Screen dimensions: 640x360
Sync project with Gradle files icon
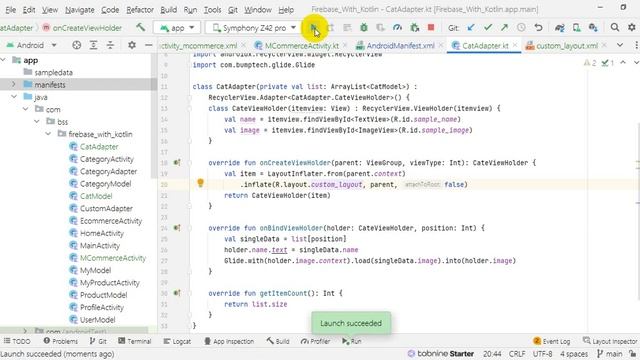pos(560,28)
